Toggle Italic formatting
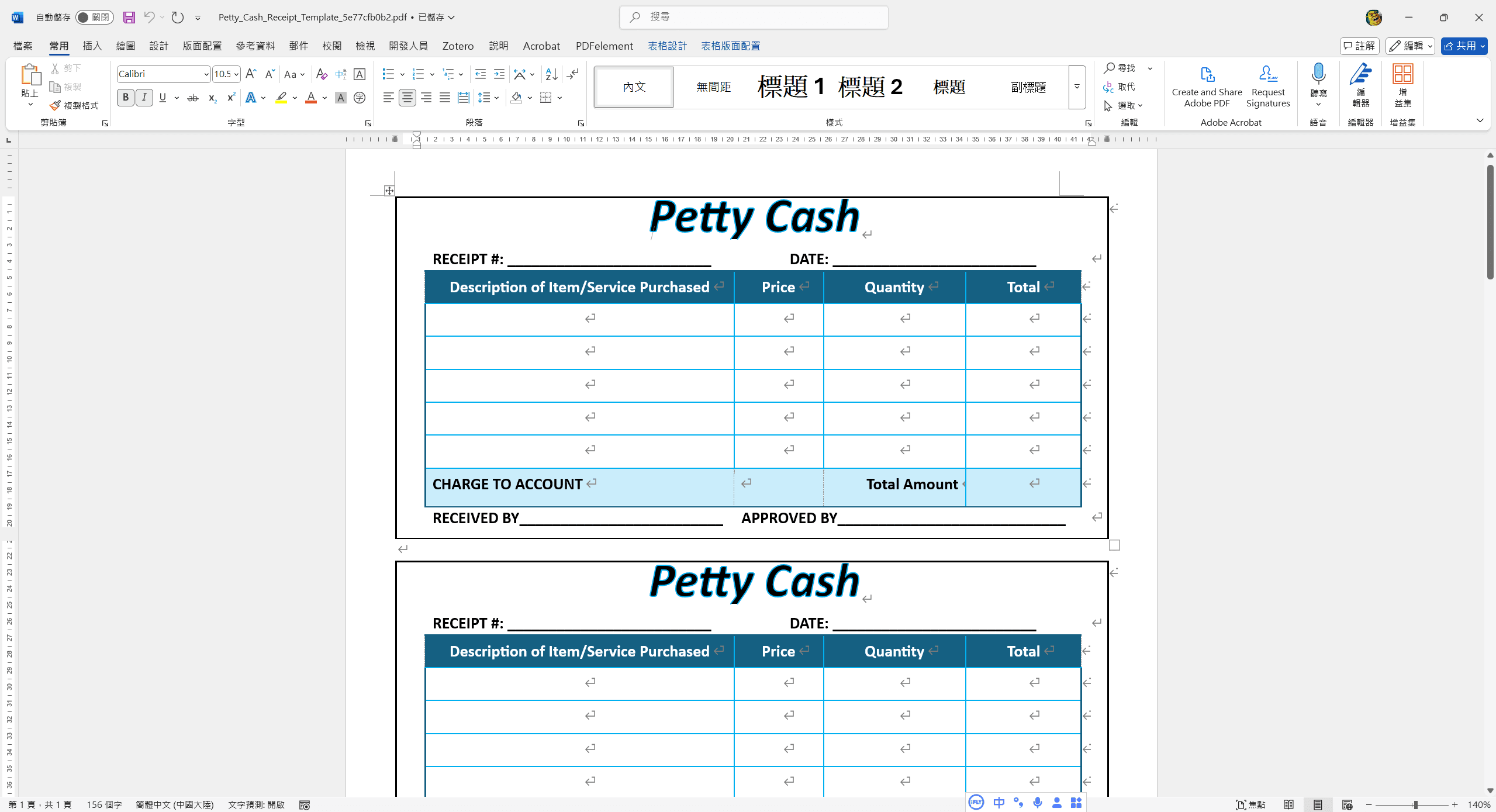 pyautogui.click(x=144, y=98)
